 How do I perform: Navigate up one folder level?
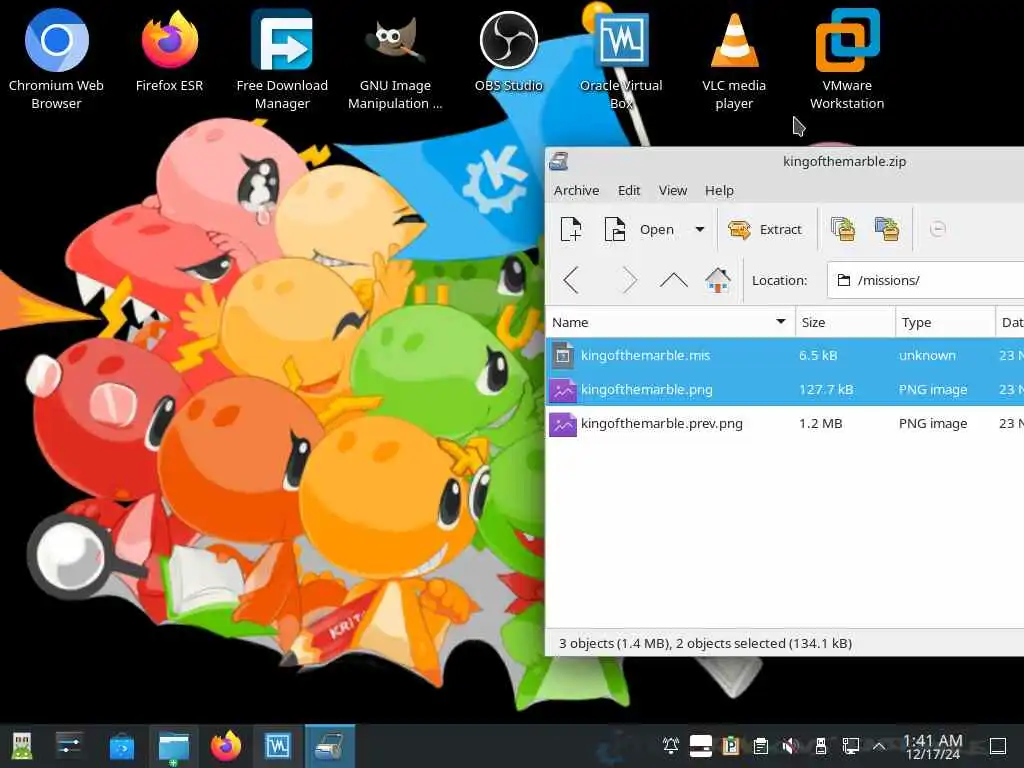pos(673,280)
